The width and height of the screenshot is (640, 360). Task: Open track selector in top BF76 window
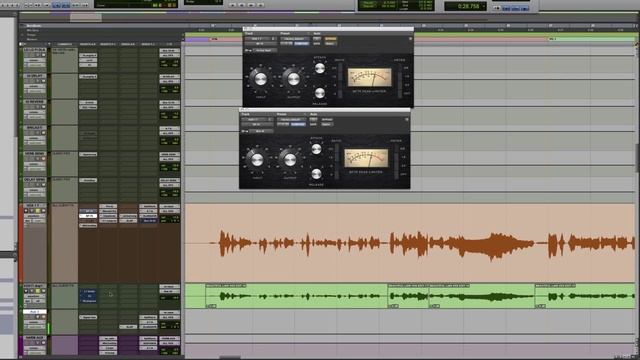coord(260,39)
